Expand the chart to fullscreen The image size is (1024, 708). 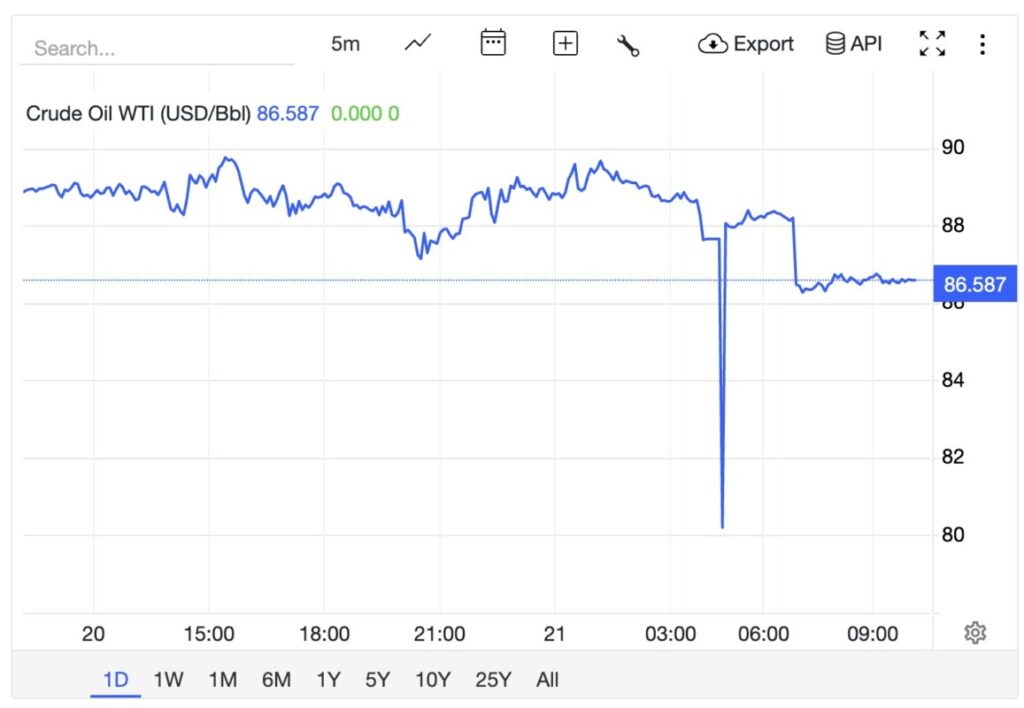[932, 43]
